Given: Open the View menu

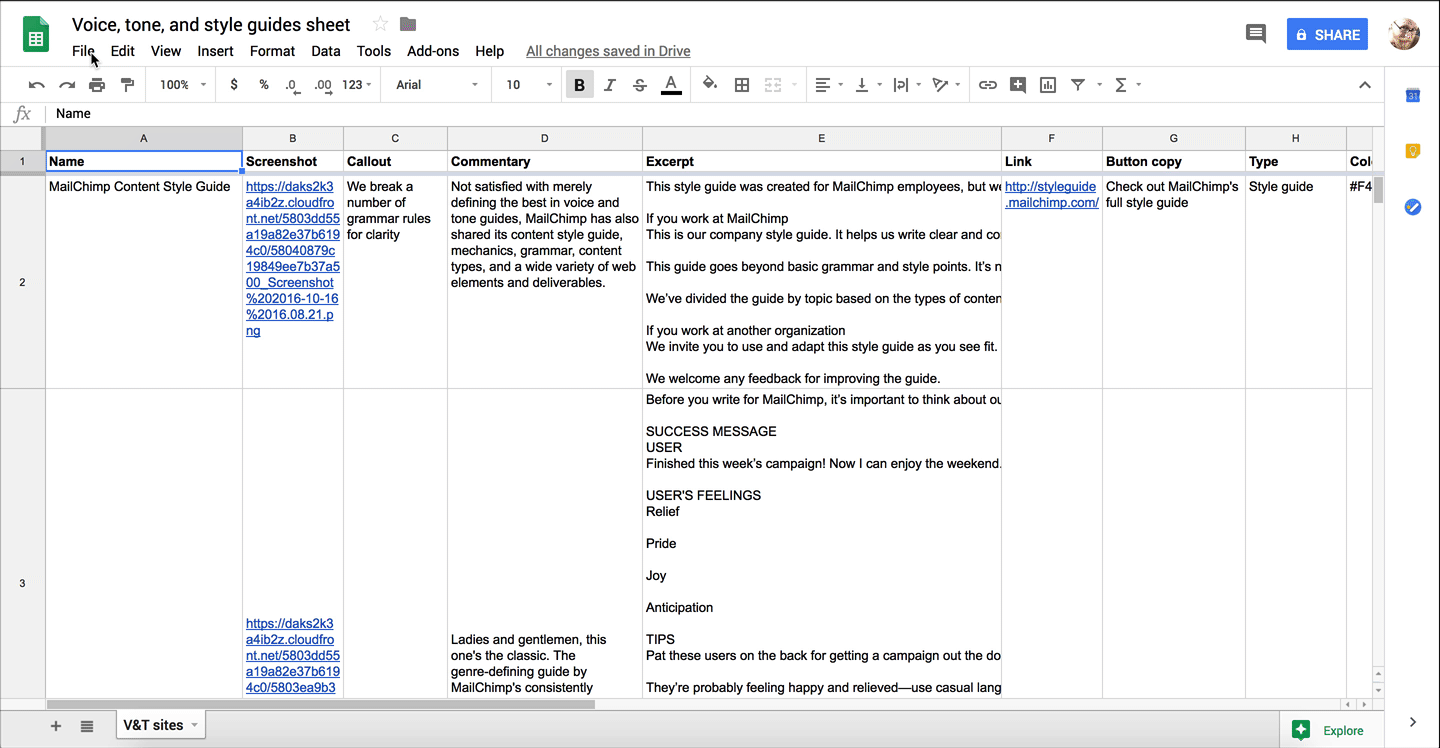Looking at the screenshot, I should [x=166, y=51].
